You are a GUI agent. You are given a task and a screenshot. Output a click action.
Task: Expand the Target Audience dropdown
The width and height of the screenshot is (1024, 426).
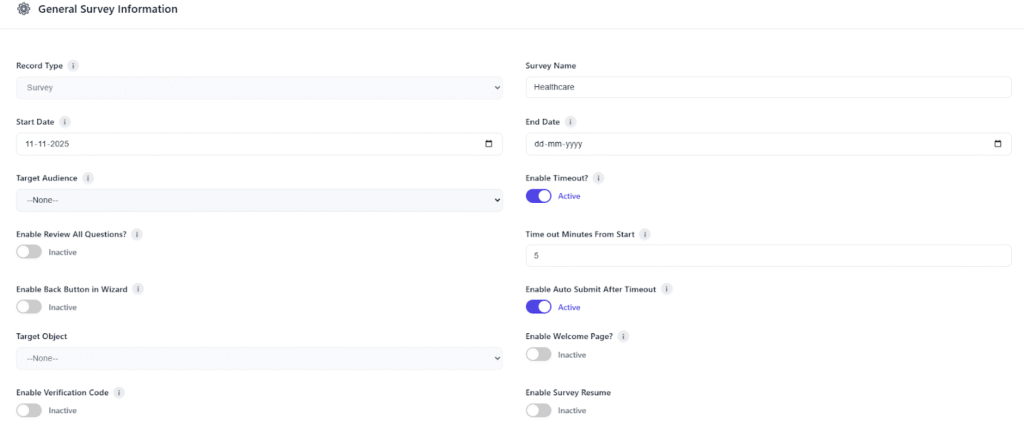[259, 200]
